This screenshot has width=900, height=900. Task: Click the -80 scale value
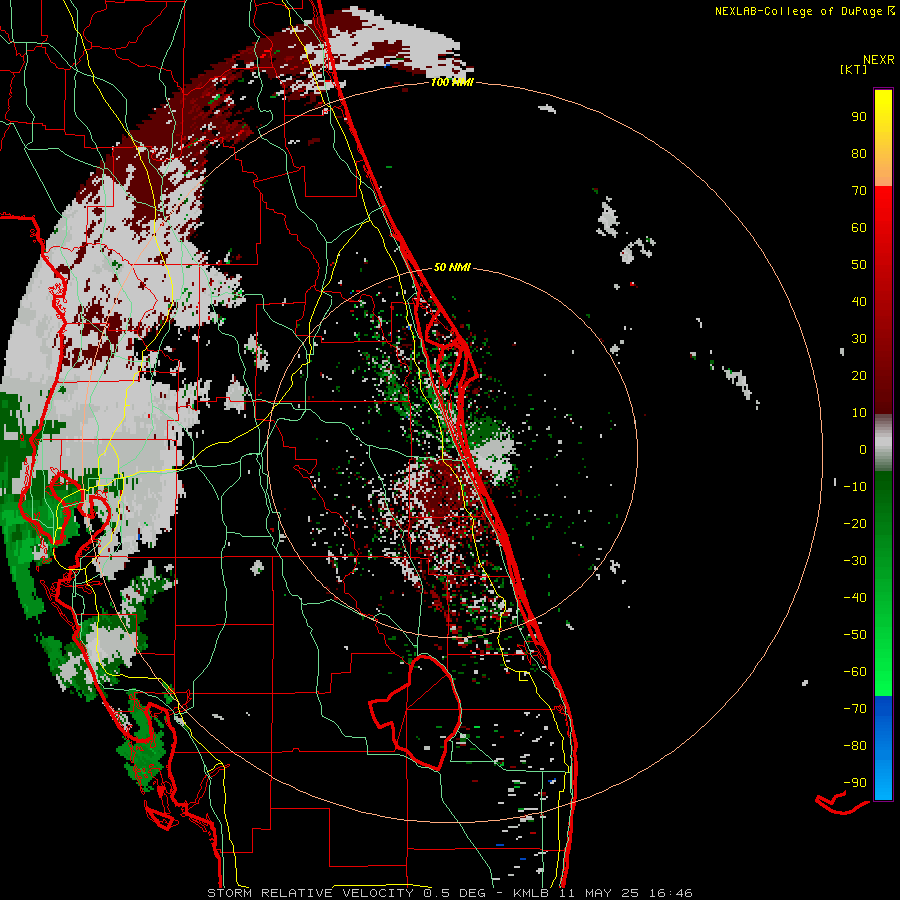pos(855,746)
